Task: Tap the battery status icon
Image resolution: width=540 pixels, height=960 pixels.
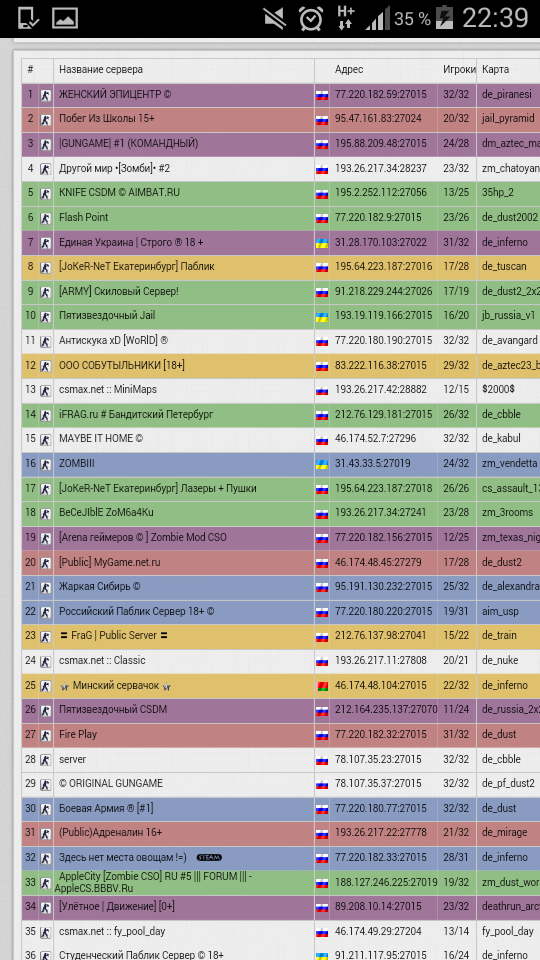Action: [x=443, y=18]
